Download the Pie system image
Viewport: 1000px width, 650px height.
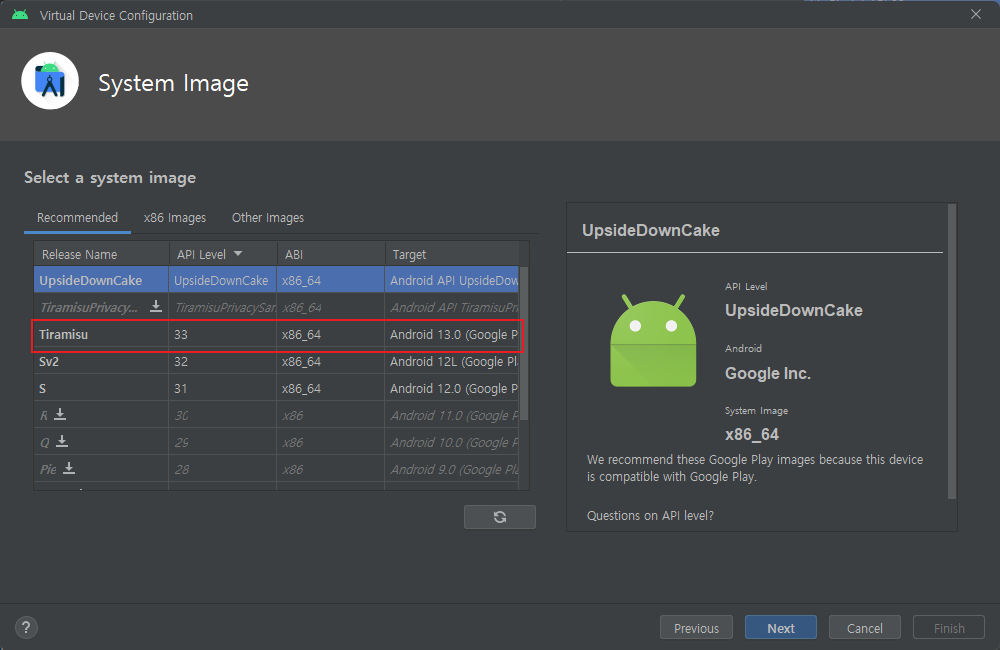click(69, 468)
